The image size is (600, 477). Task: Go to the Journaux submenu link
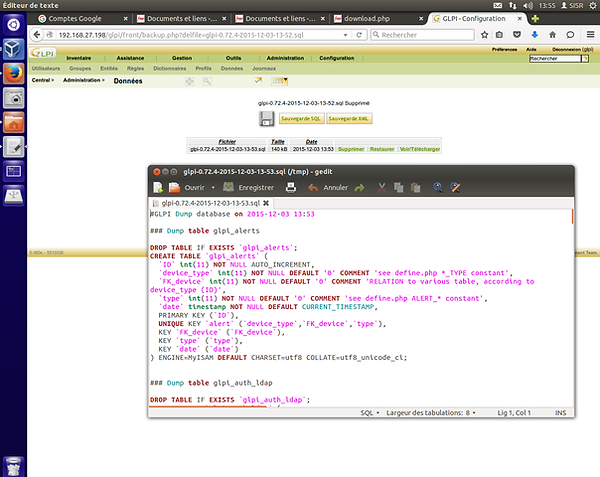(264, 68)
